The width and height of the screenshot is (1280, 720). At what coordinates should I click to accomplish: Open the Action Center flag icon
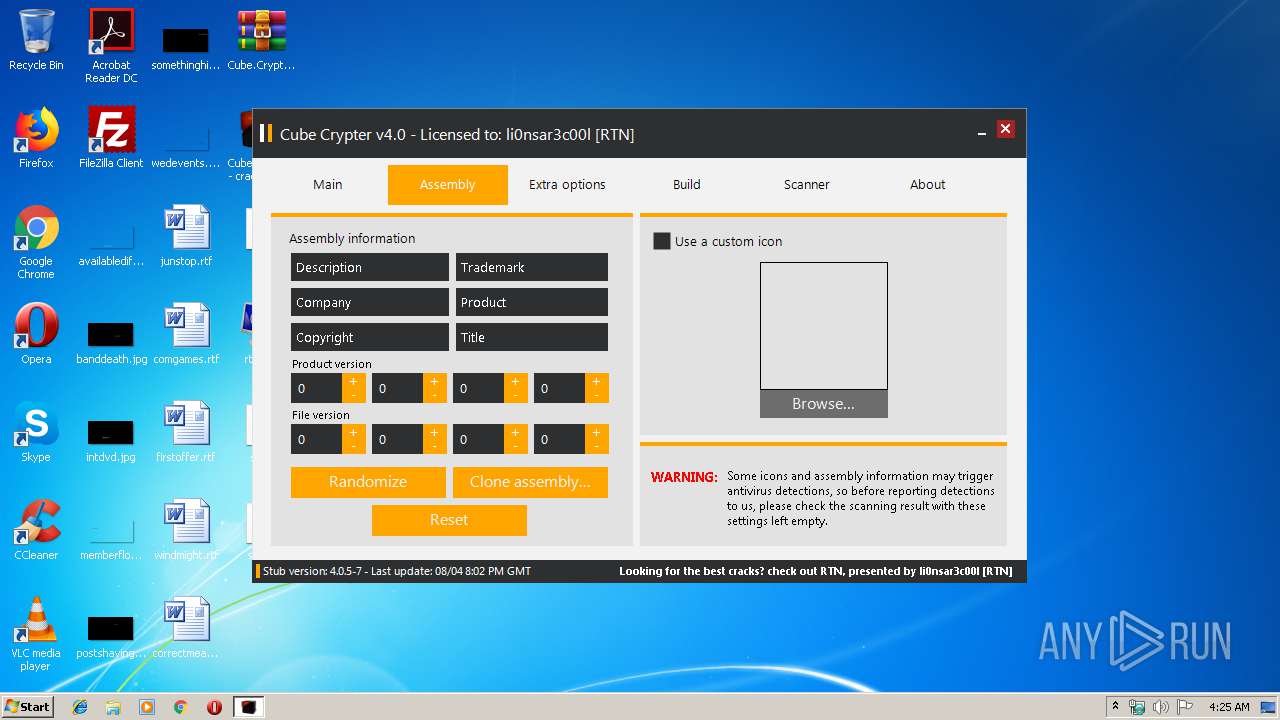pyautogui.click(x=1185, y=707)
